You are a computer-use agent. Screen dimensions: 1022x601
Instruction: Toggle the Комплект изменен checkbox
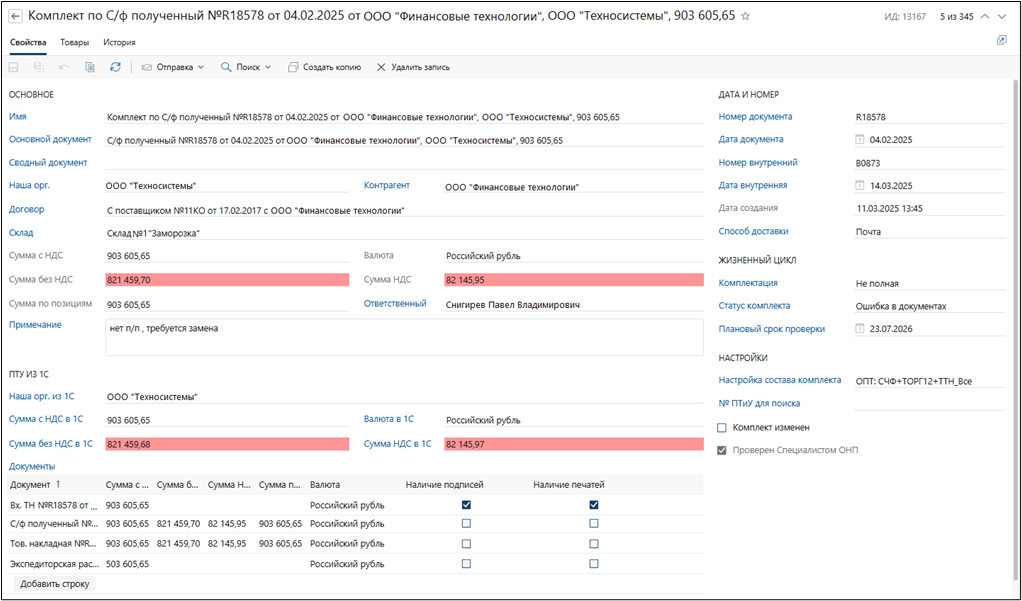(723, 428)
